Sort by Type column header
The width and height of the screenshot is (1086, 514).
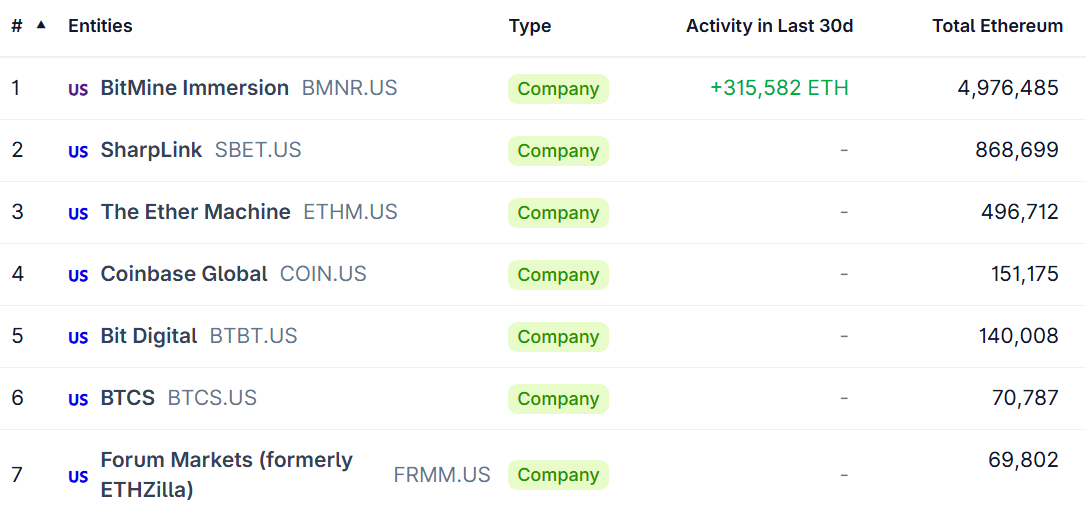pyautogui.click(x=529, y=26)
